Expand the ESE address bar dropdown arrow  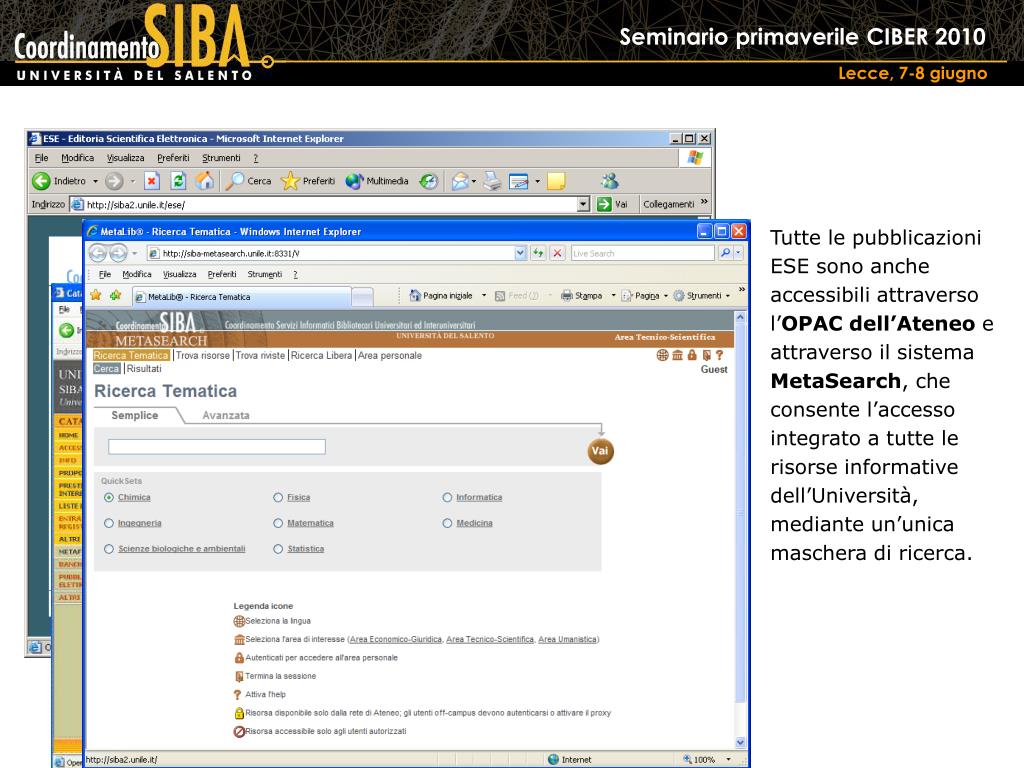coord(583,204)
